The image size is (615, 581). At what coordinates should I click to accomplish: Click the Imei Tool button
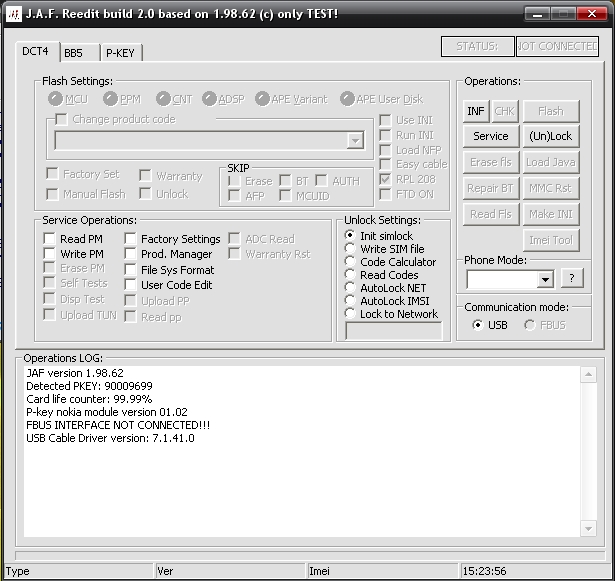[x=551, y=240]
